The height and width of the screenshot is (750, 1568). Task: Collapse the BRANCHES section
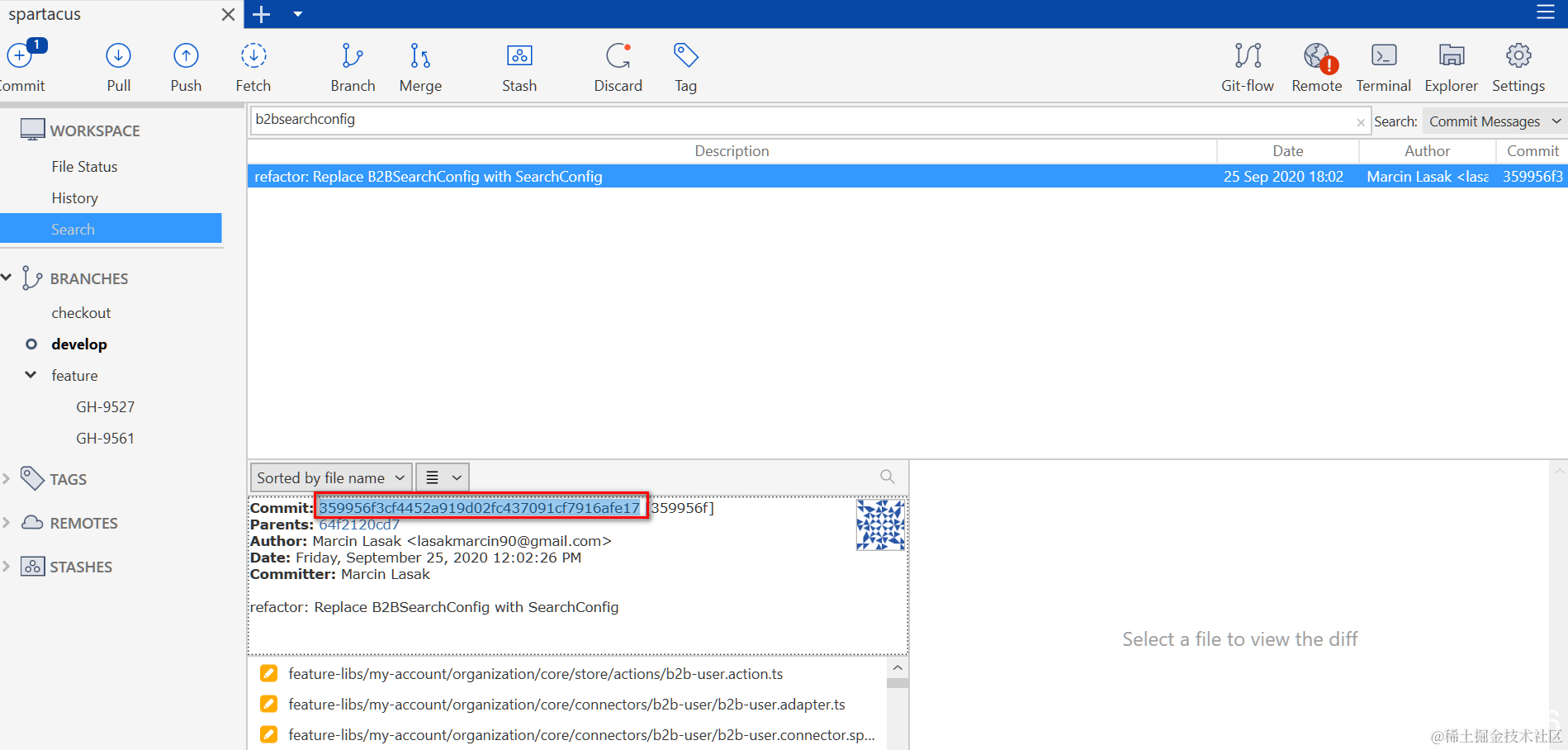[7, 278]
